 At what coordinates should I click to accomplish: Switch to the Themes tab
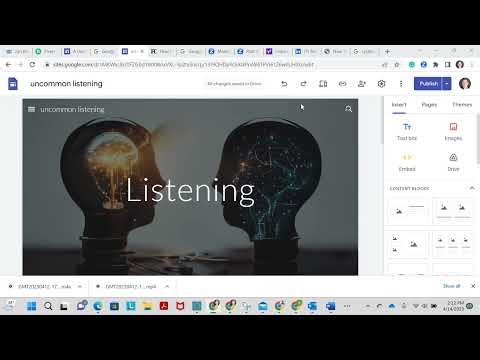(x=462, y=105)
